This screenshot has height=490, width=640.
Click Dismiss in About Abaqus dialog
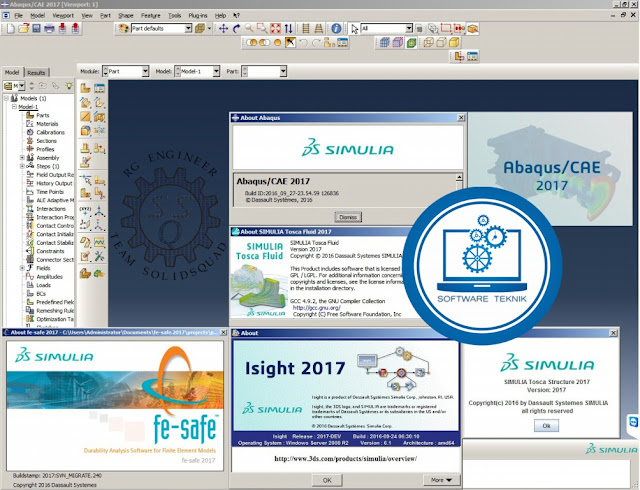pos(348,217)
